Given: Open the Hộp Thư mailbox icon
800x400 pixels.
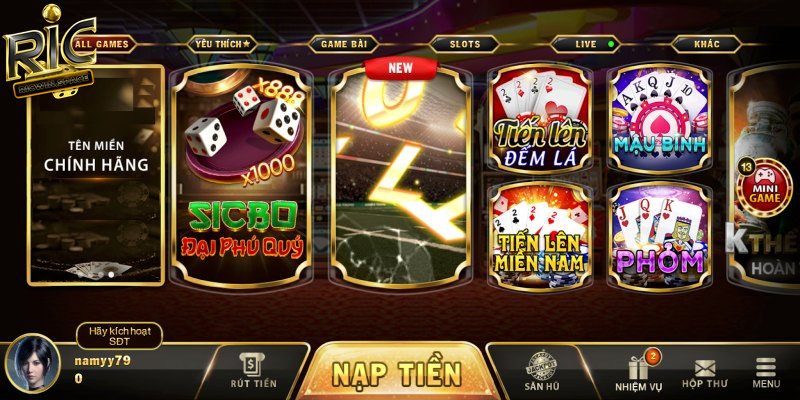Looking at the screenshot, I should (x=705, y=373).
